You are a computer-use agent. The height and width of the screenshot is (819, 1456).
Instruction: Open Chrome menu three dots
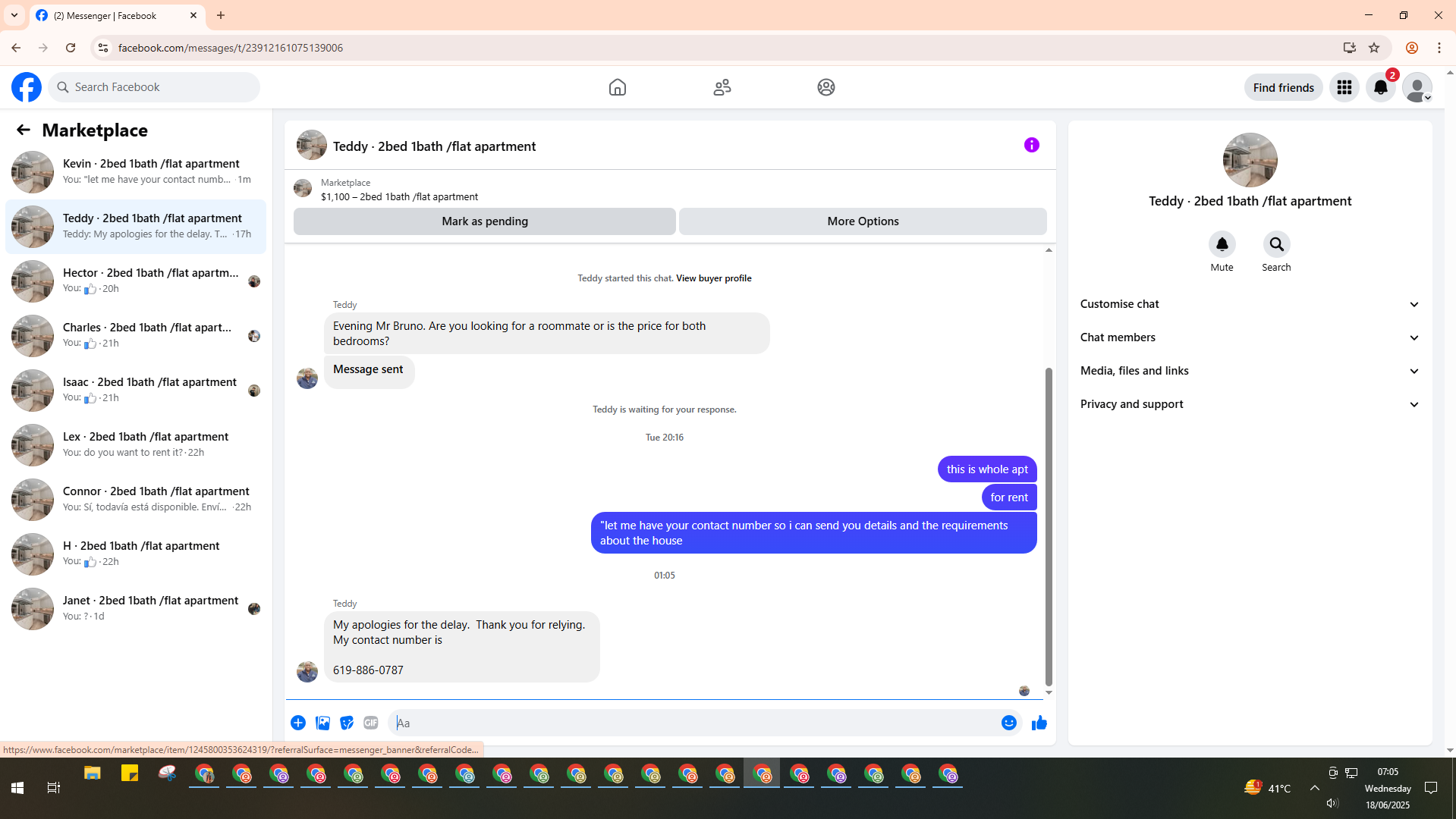tap(1439, 48)
